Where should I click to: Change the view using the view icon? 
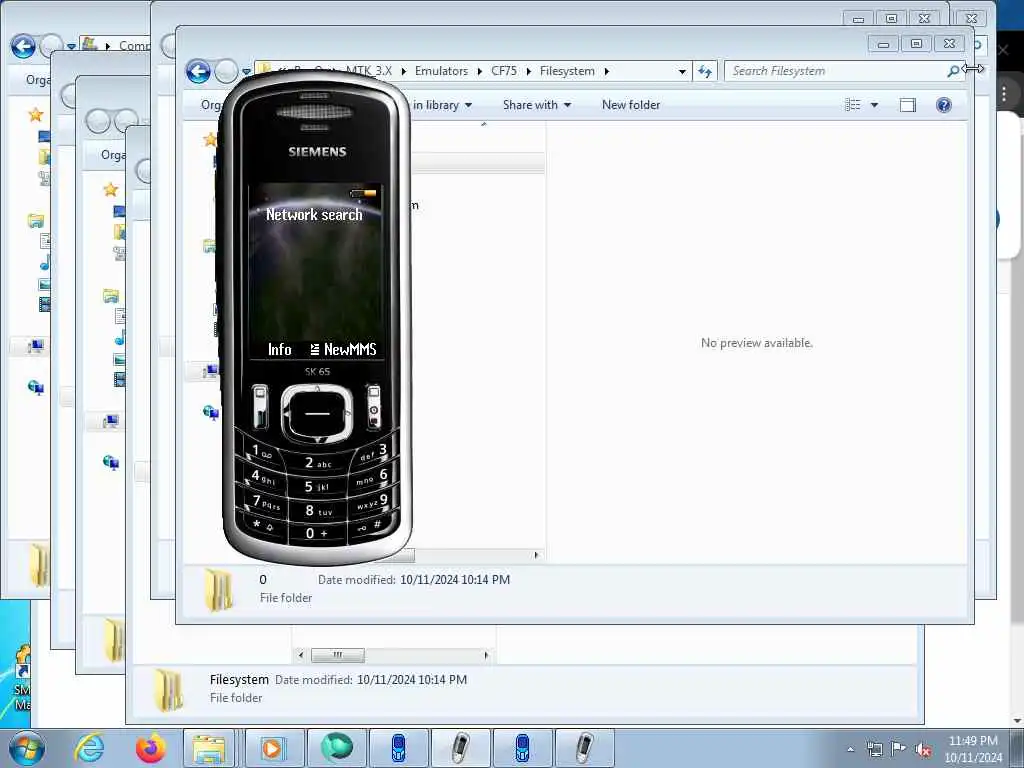click(852, 104)
